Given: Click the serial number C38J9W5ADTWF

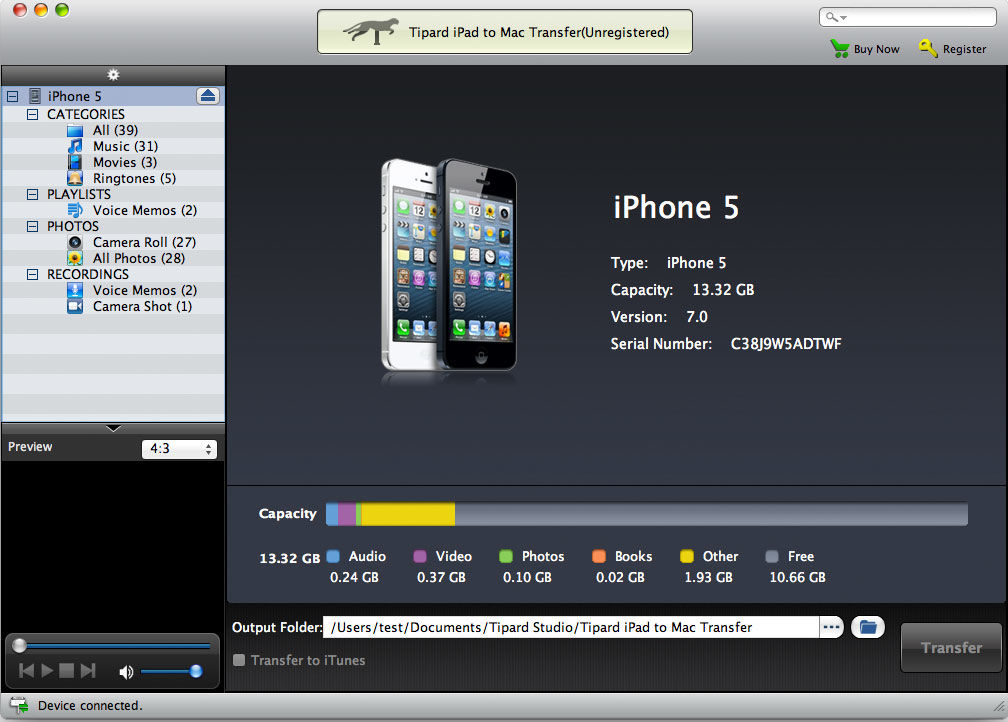Looking at the screenshot, I should 786,344.
